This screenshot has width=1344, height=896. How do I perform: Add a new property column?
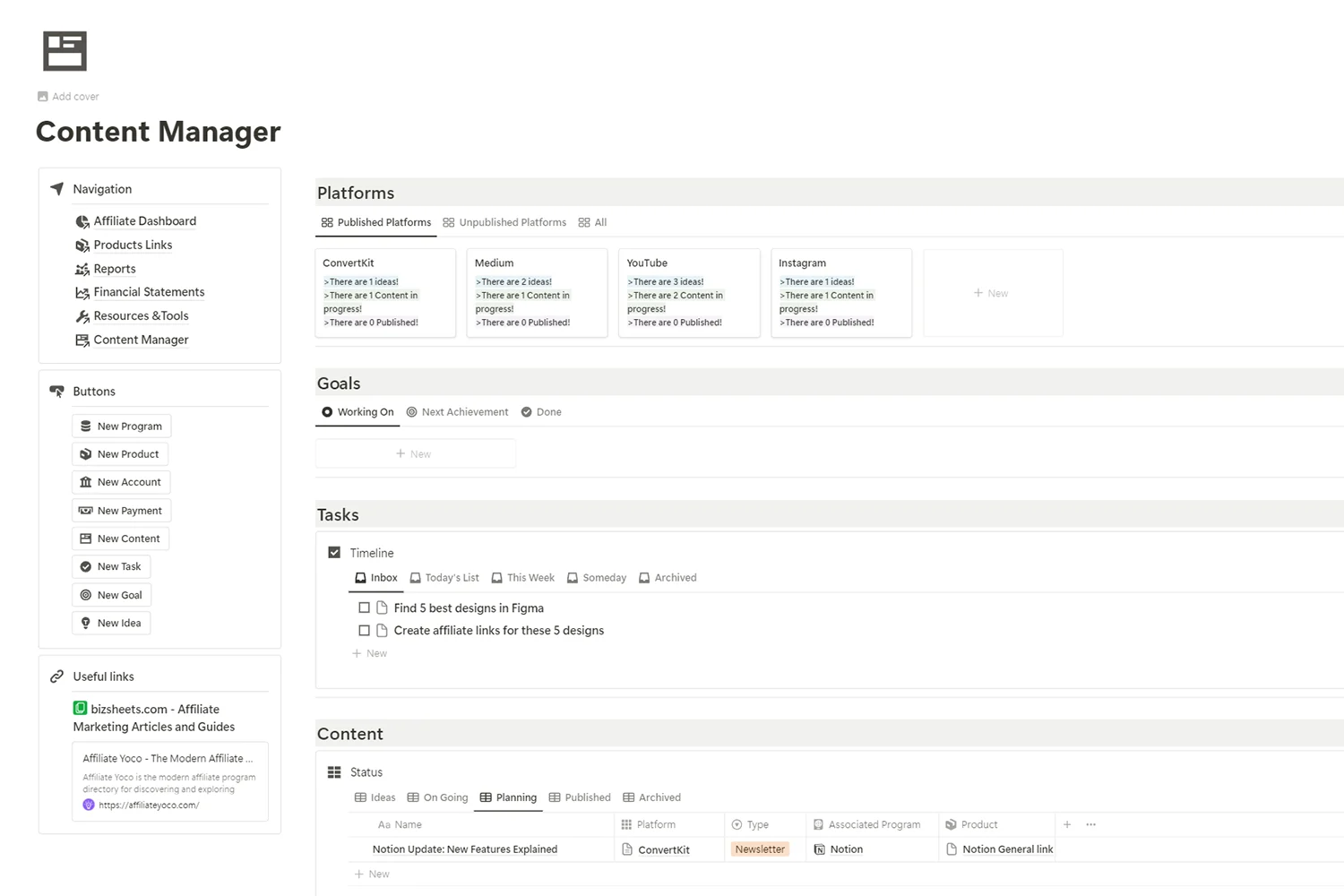[1067, 824]
